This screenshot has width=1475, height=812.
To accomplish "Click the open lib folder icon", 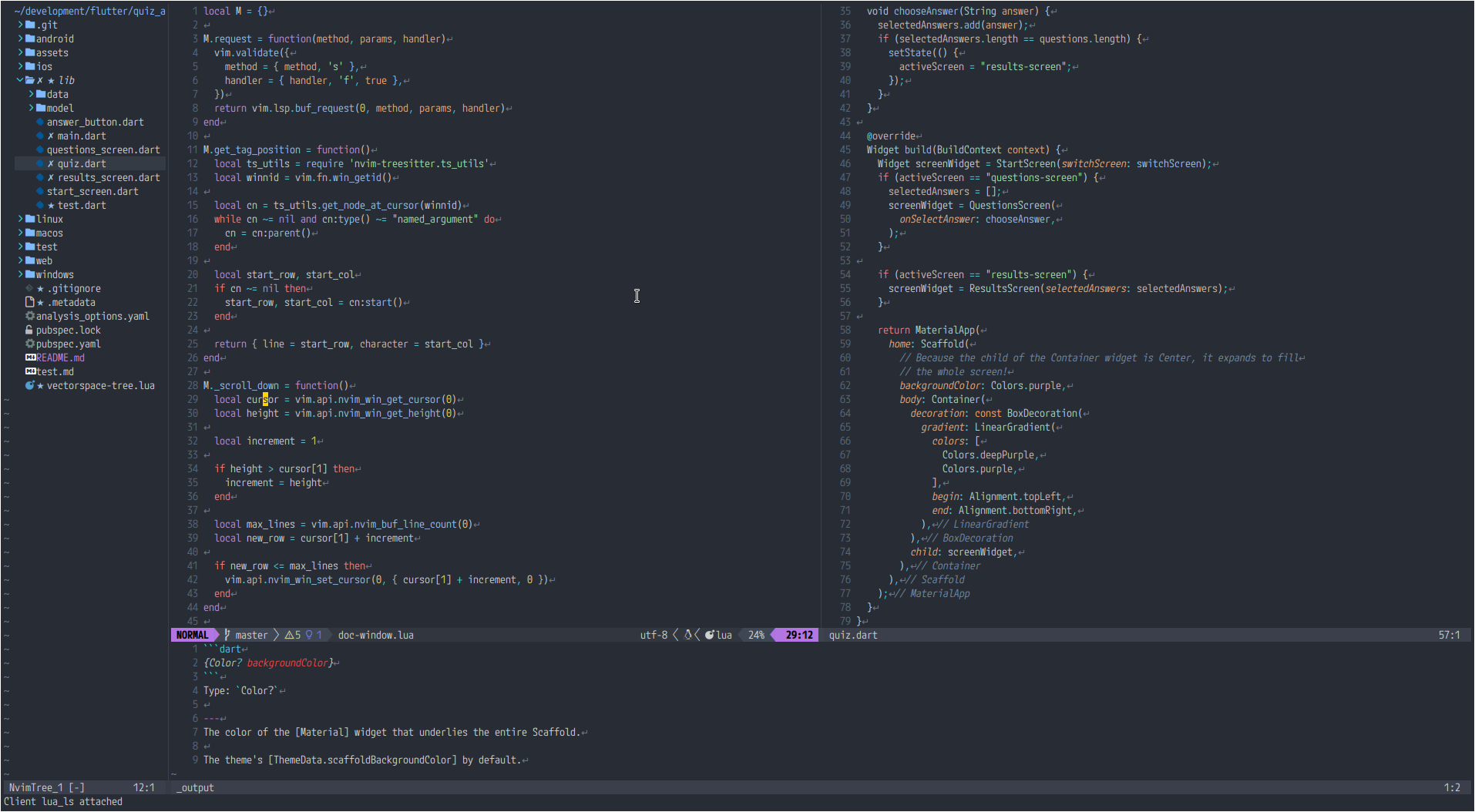I will (x=30, y=80).
